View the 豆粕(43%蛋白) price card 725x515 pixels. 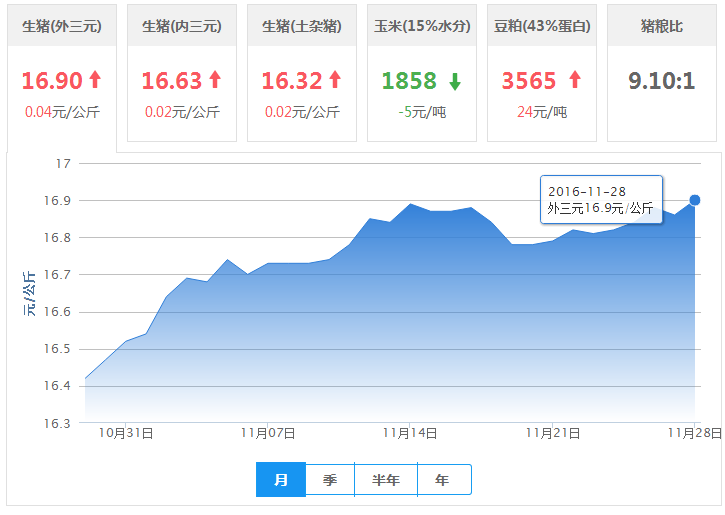pos(542,73)
